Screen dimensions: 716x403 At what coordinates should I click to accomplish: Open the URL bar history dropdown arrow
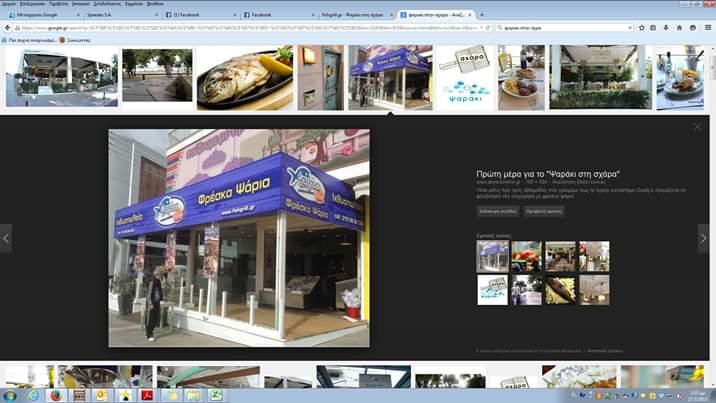click(x=481, y=28)
